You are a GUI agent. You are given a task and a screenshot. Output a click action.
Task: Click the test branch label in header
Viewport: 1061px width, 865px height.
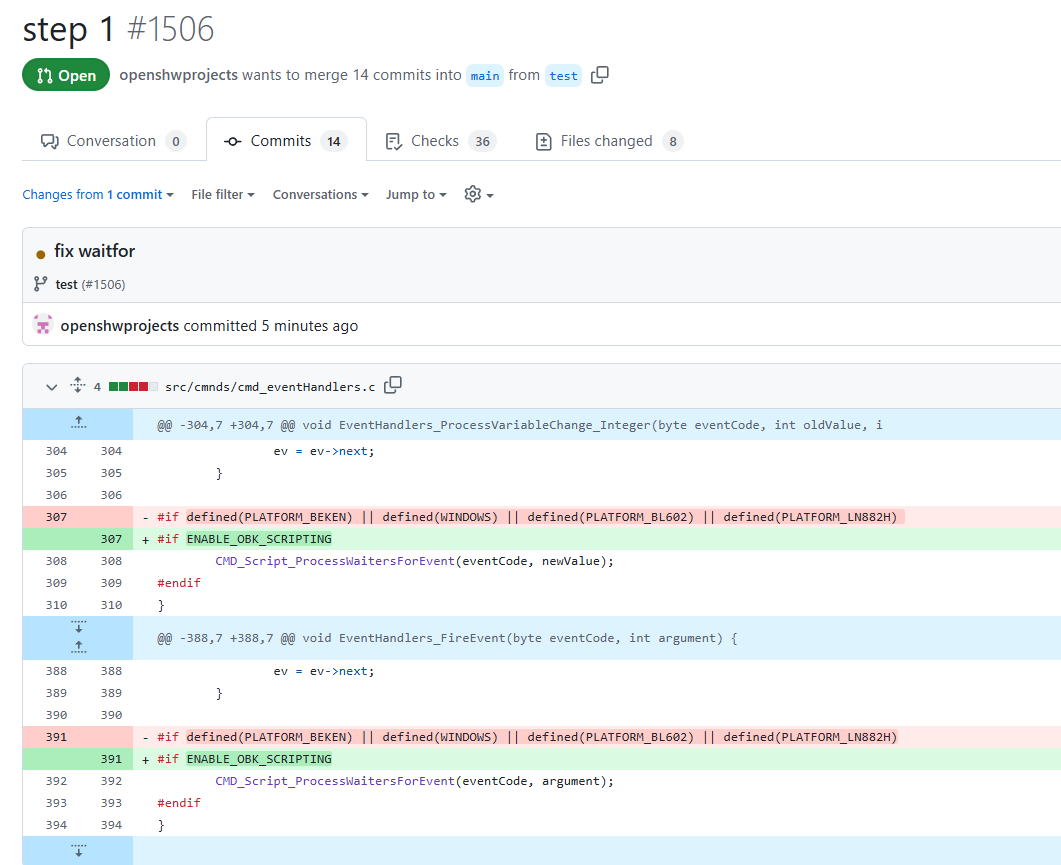[564, 76]
